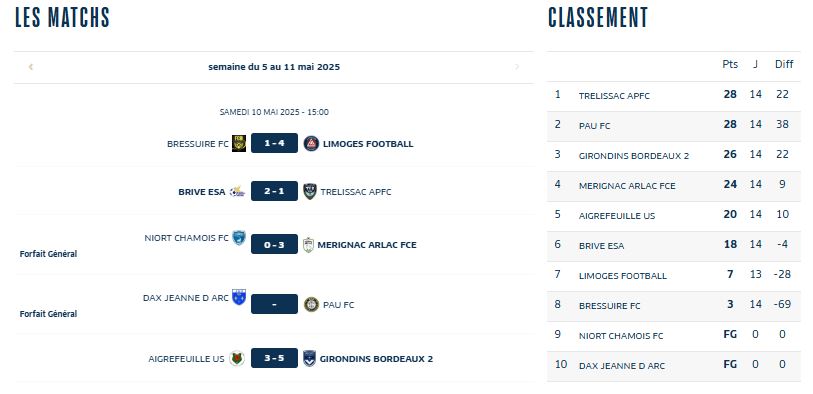Viewport: 813px width, 394px height.
Task: Go to next week with right arrow
Action: pos(516,67)
